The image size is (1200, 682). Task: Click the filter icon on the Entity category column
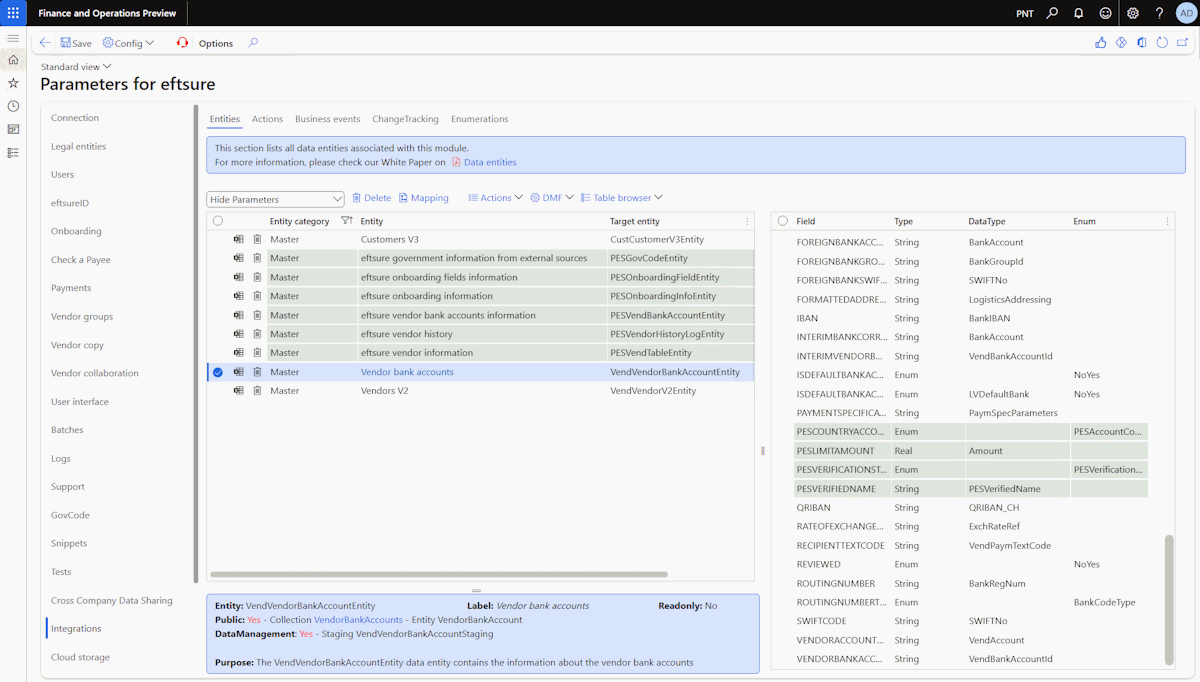coord(346,221)
